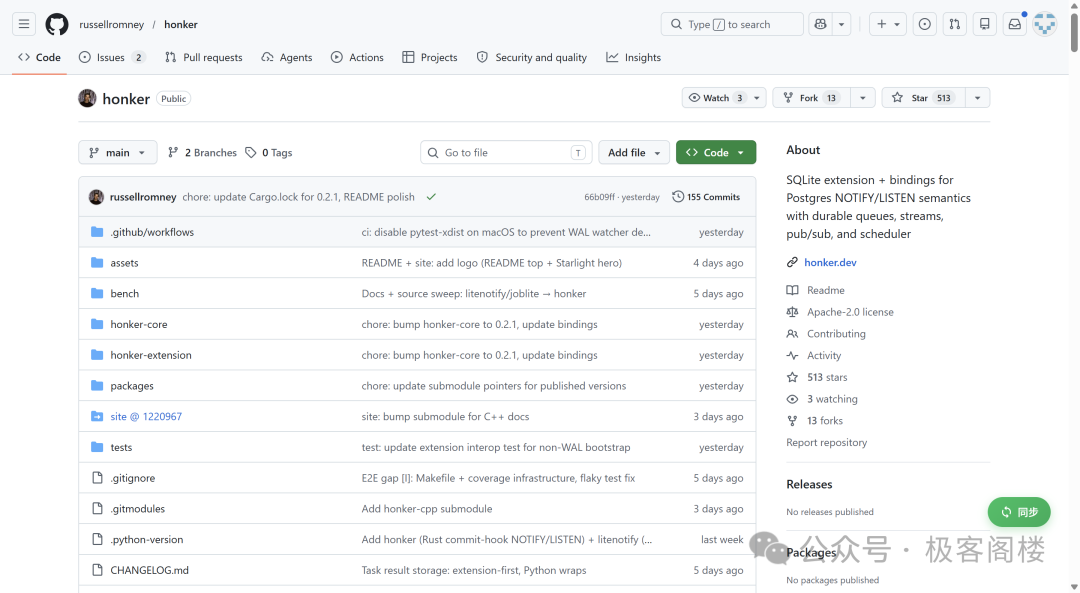Image resolution: width=1080 pixels, height=593 pixels.
Task: Fork the repository
Action: tap(811, 98)
